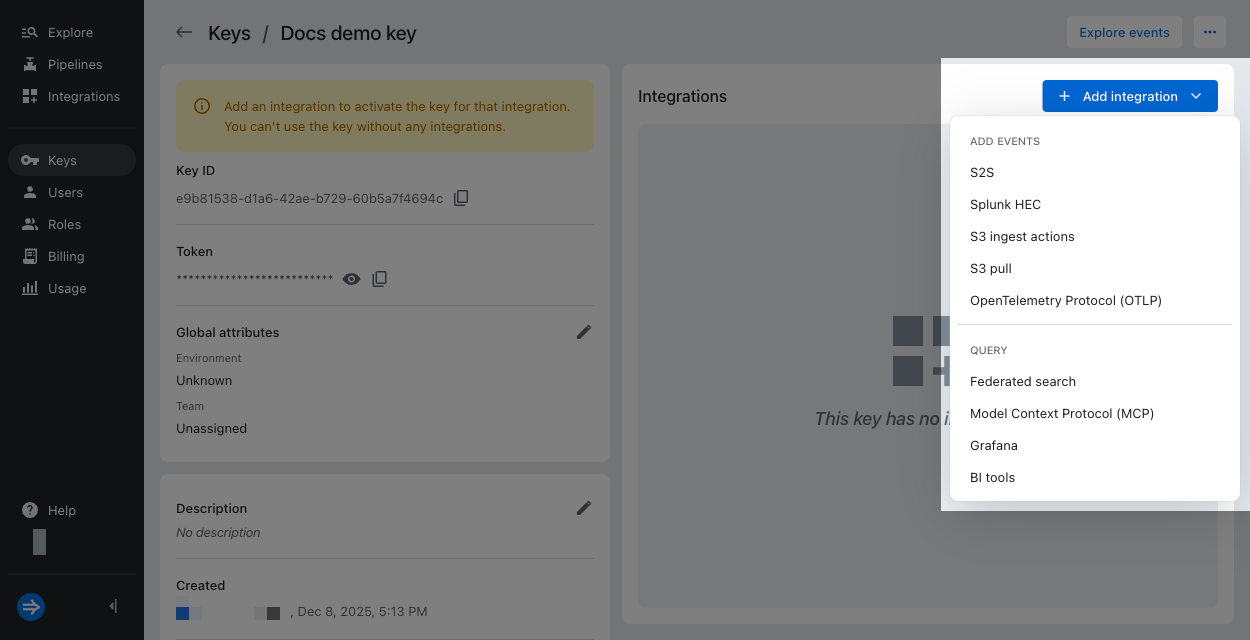Click the Explore events button
1250x640 pixels.
pyautogui.click(x=1124, y=32)
